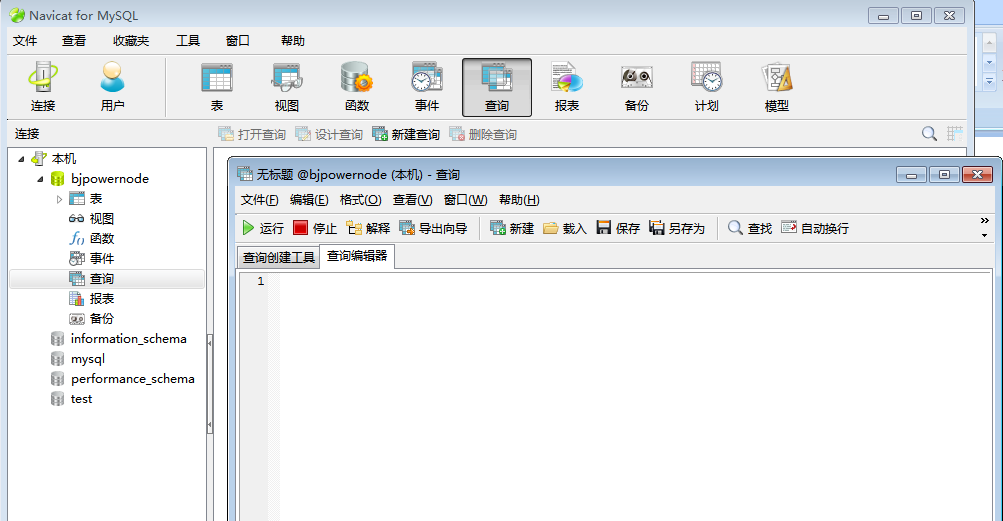
Task: Select the 查询 (Query) main toolbar icon
Action: [497, 87]
